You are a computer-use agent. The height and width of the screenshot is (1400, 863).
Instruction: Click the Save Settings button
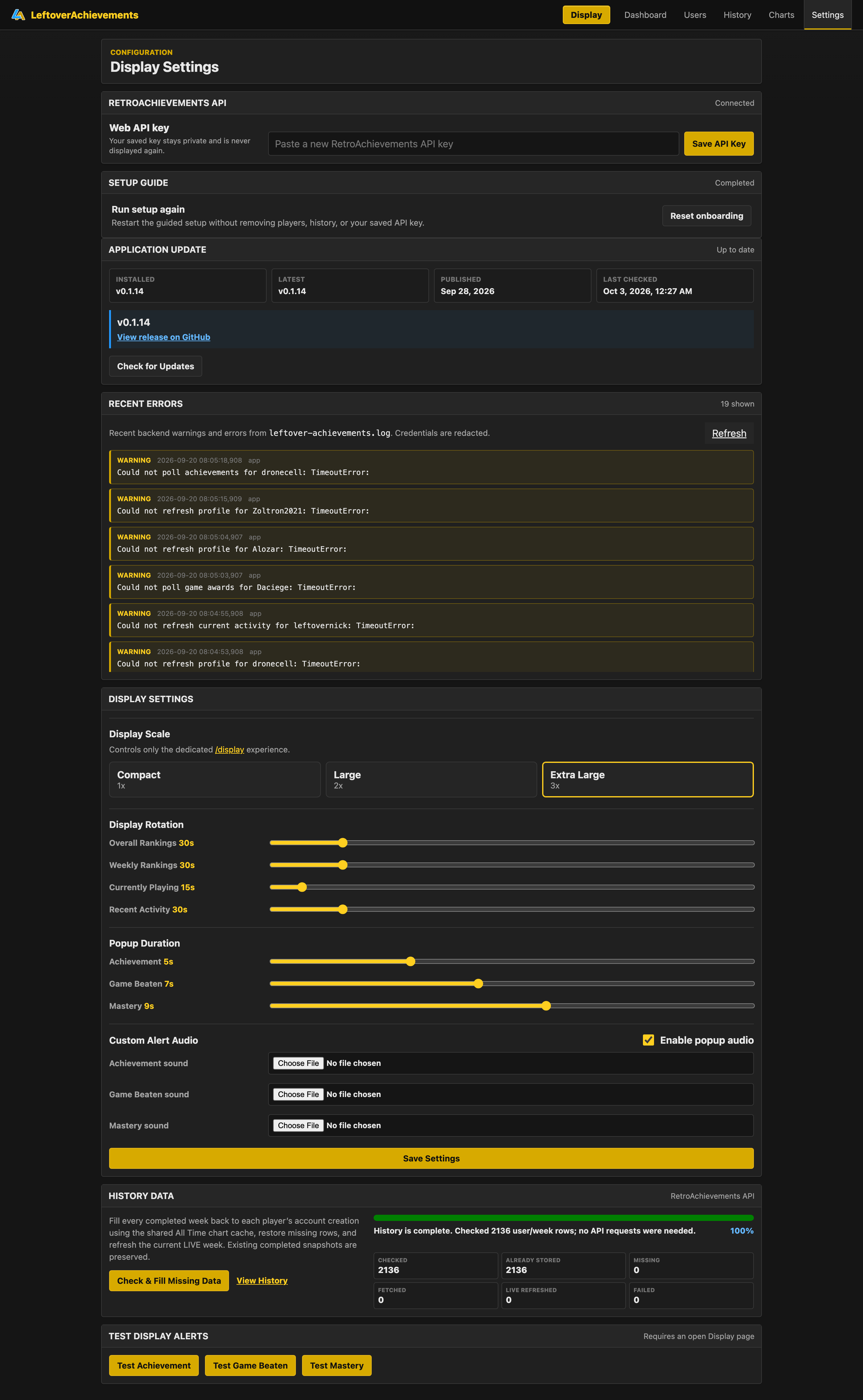pos(431,1159)
